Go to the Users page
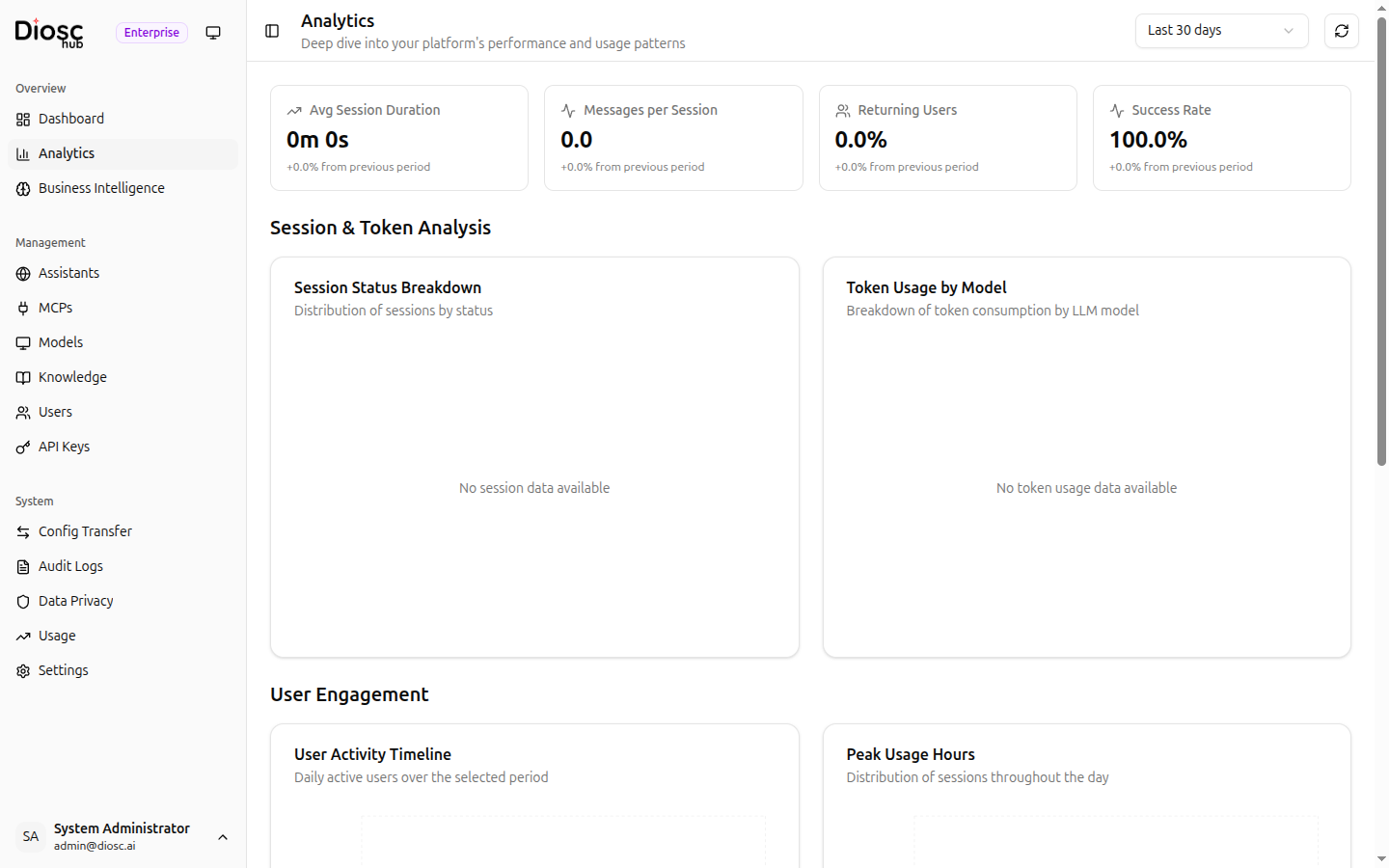This screenshot has height=868, width=1389. click(x=123, y=413)
